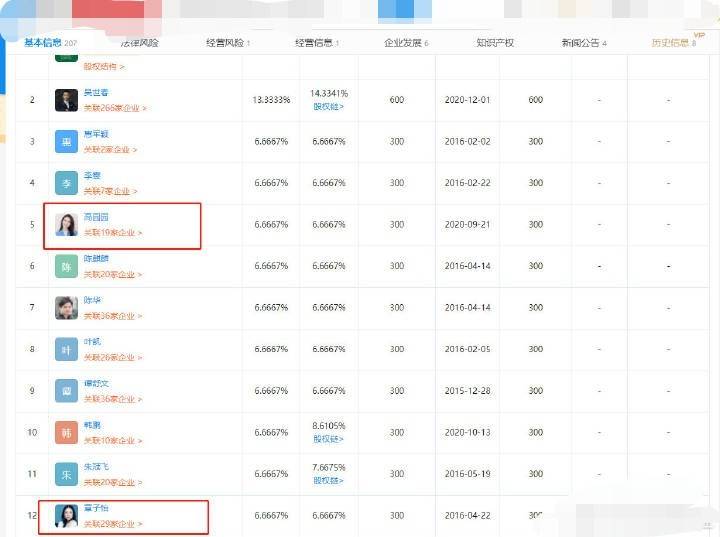Open 股权链 under 8.6105% in row 10
Image resolution: width=720 pixels, height=537 pixels.
(x=328, y=439)
